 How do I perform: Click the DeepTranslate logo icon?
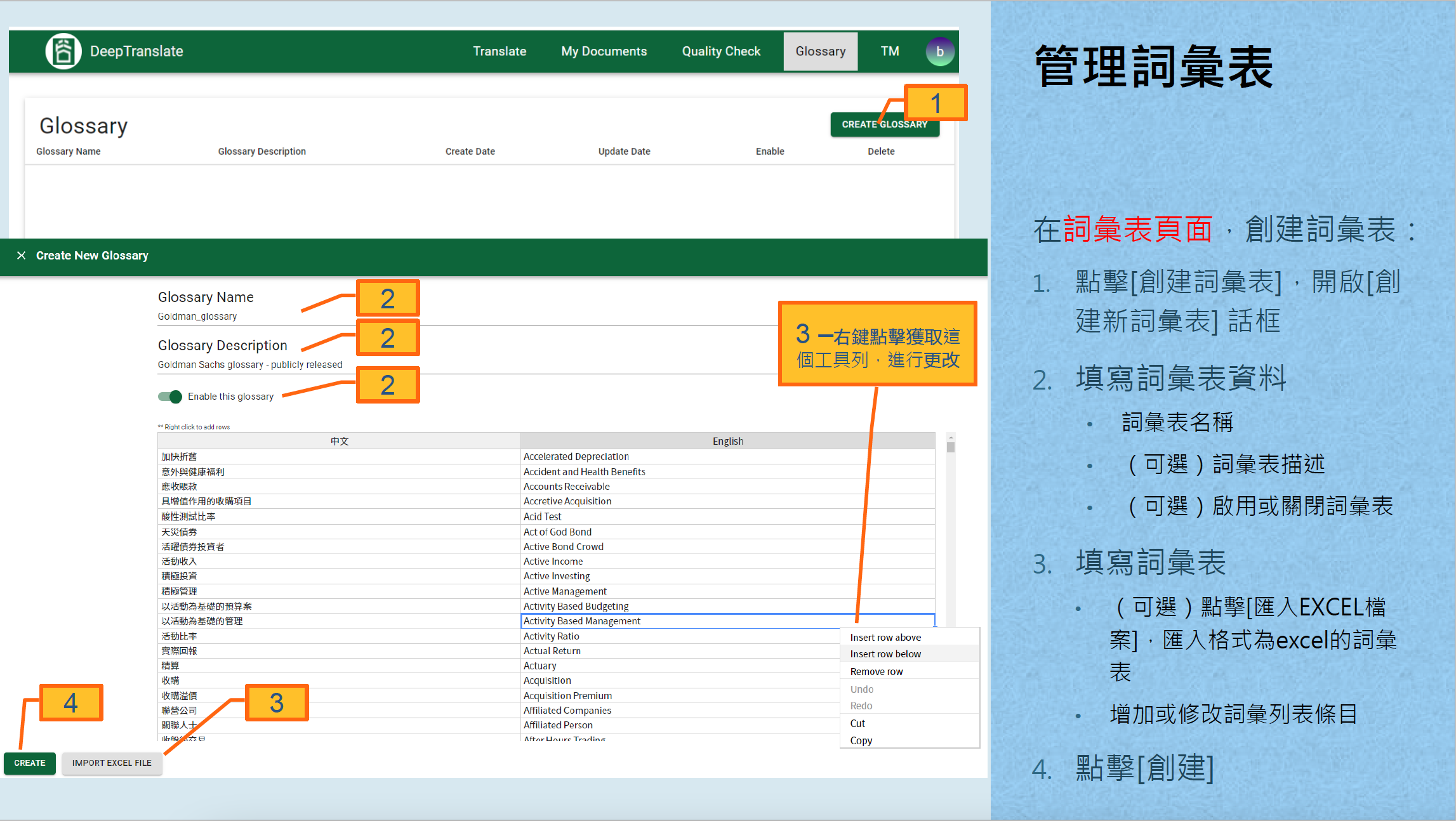click(63, 51)
